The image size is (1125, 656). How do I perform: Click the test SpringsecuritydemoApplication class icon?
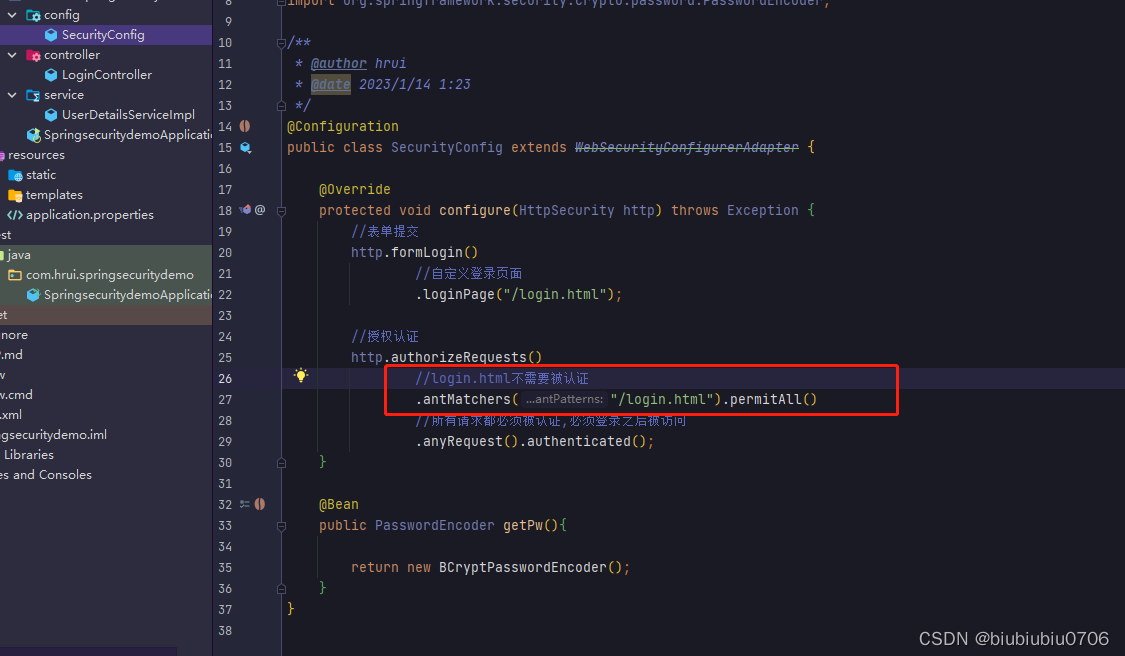[33, 295]
